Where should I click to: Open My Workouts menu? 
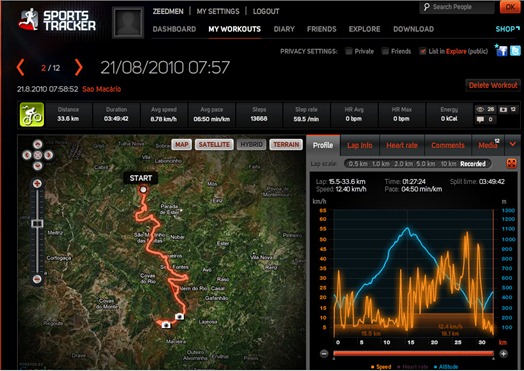click(235, 29)
